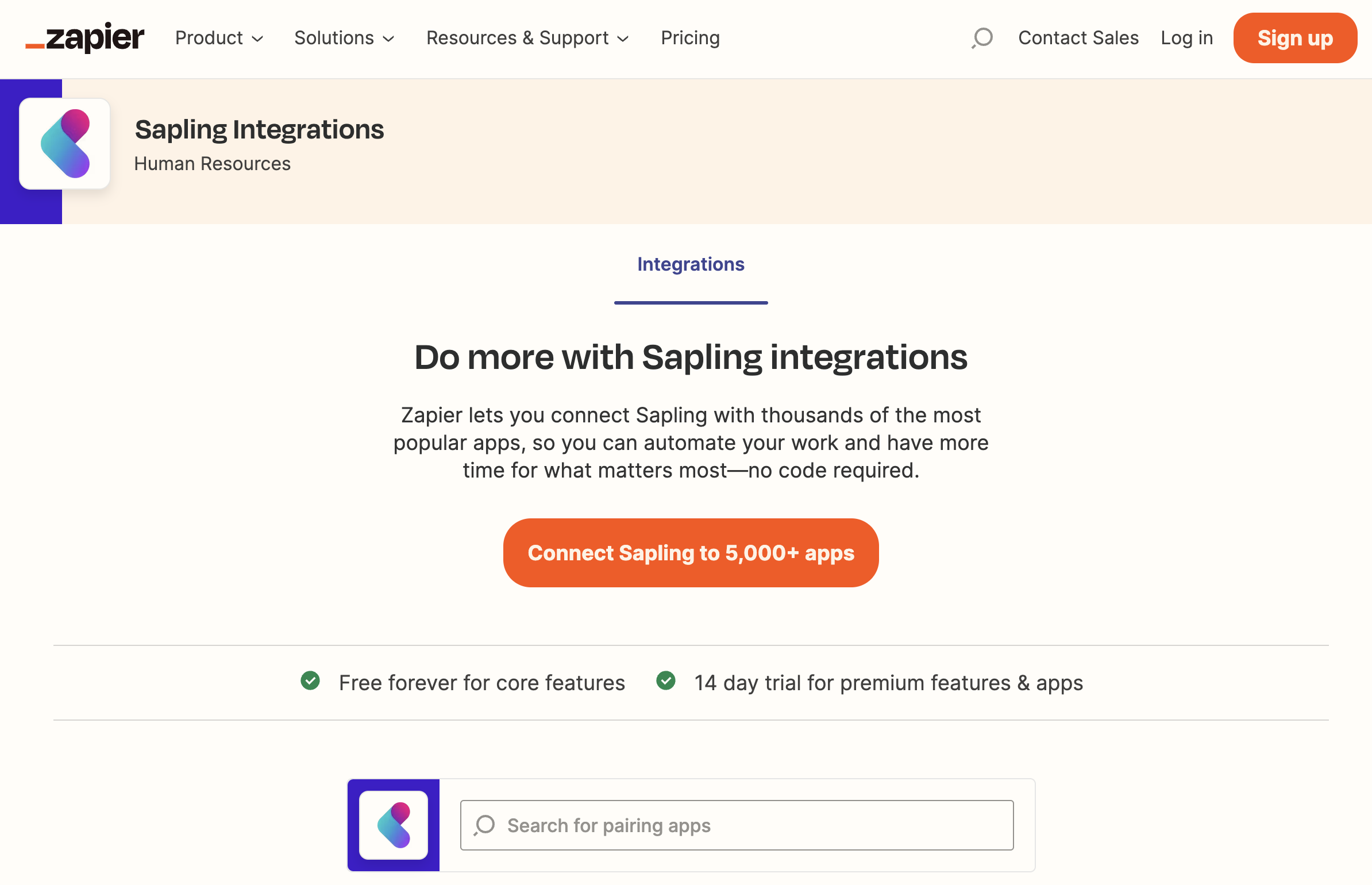The width and height of the screenshot is (1372, 885).
Task: Click the Zapier logo
Action: coord(85,38)
